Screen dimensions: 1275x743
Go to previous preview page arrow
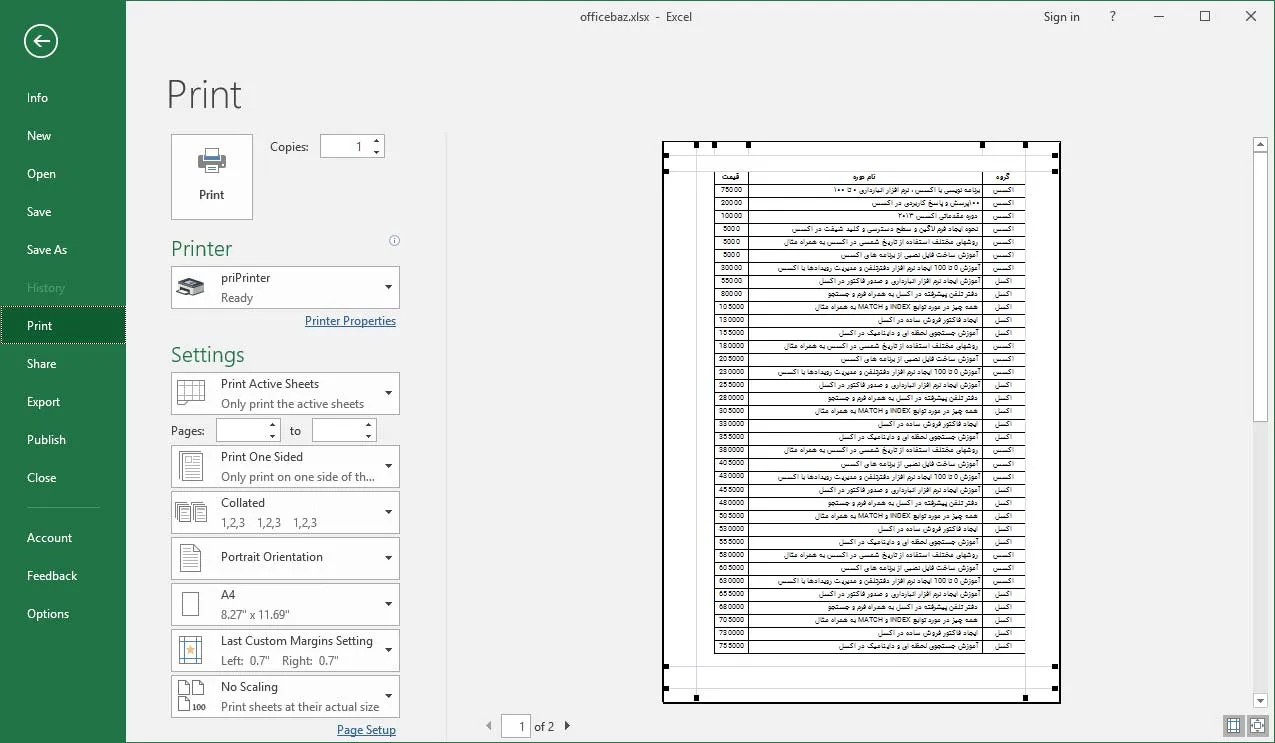pos(489,727)
